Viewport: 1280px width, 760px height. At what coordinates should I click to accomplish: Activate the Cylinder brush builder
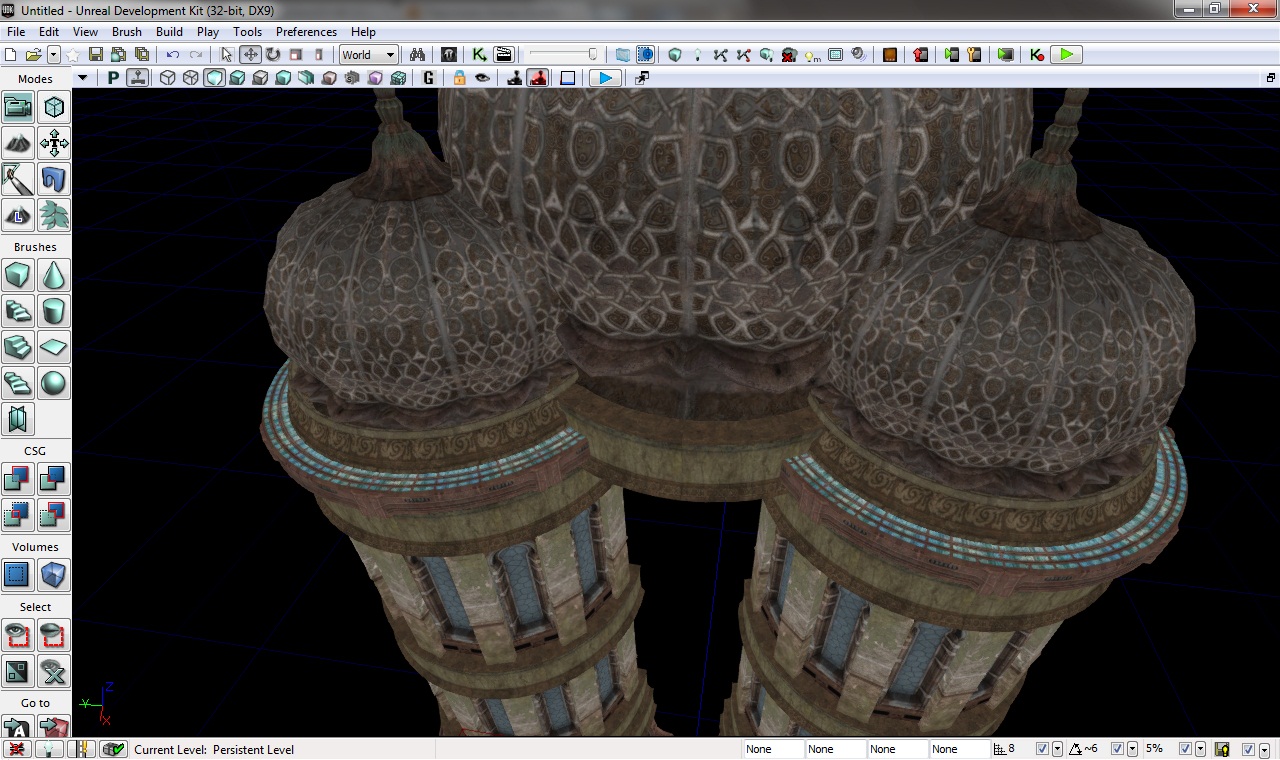[x=54, y=311]
